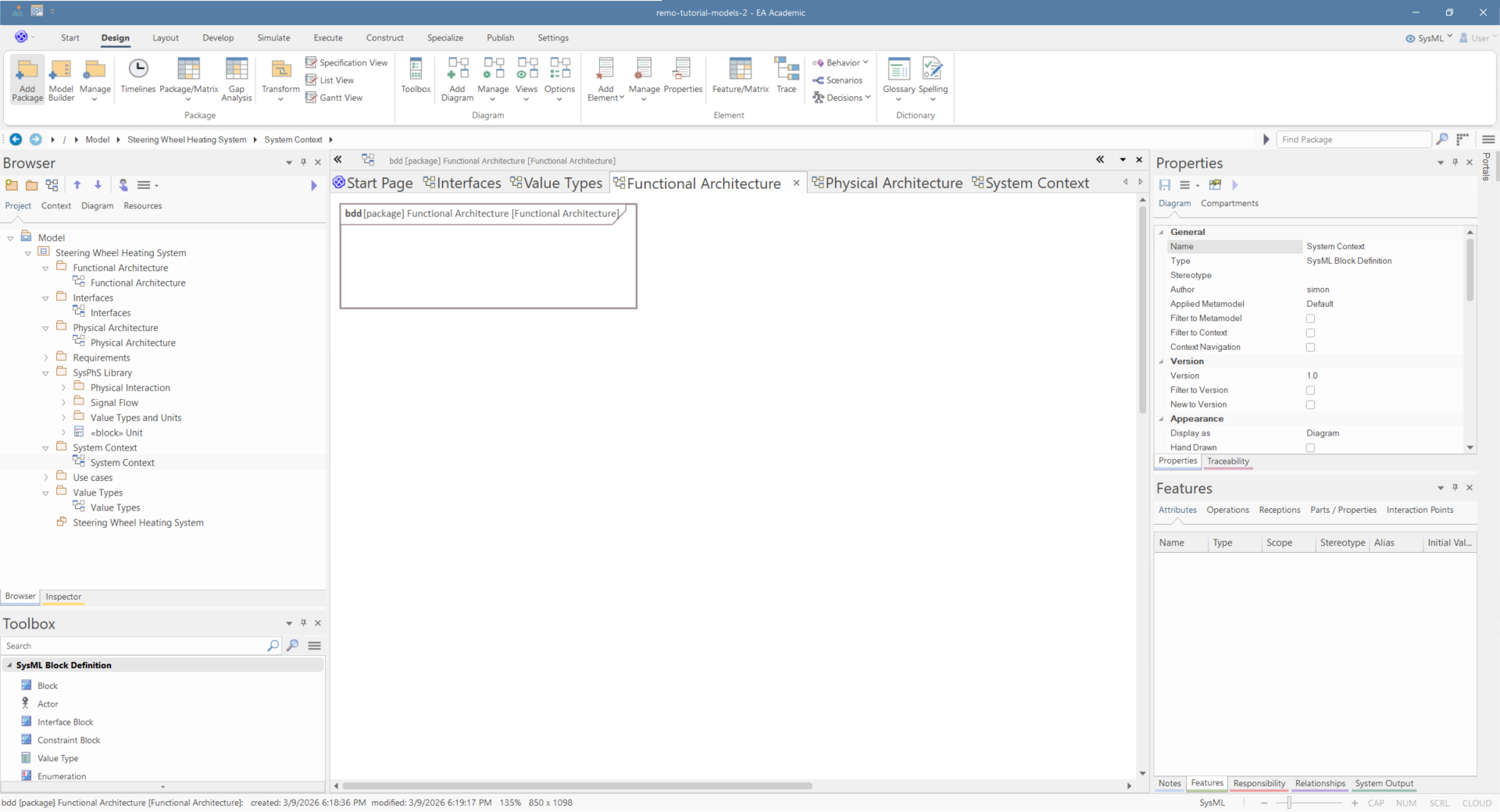Toggle the Context Navigation checkbox
Image resolution: width=1500 pixels, height=812 pixels.
point(1310,347)
